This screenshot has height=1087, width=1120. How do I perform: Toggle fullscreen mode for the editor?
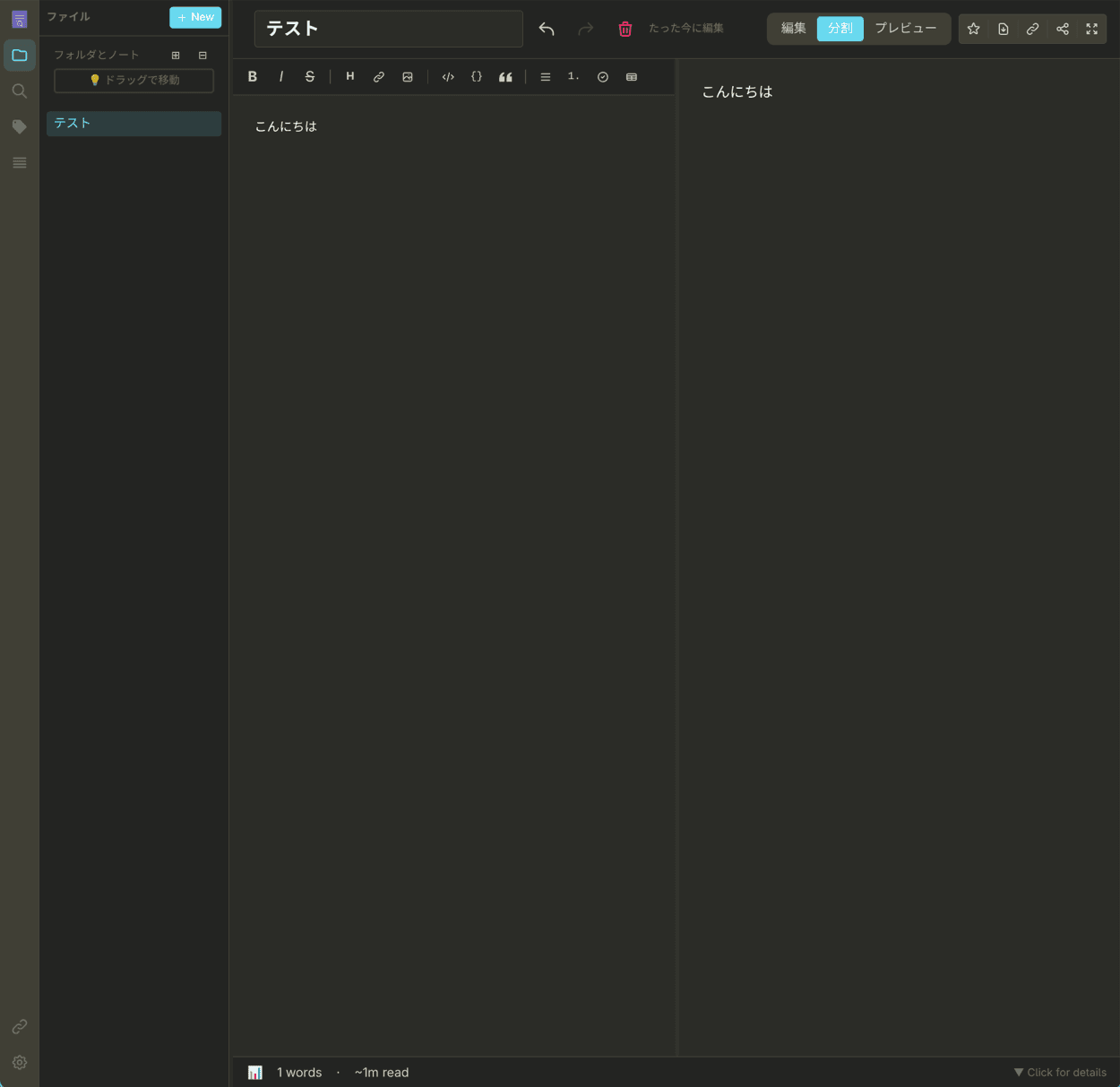(1092, 29)
